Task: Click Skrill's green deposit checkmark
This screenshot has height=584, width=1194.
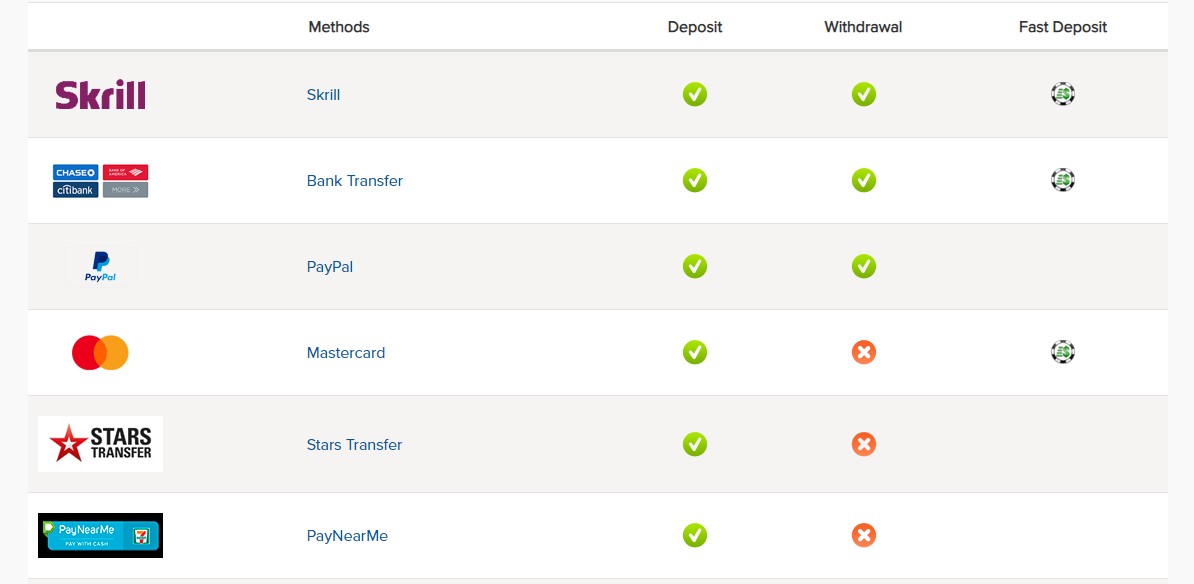Action: click(694, 94)
